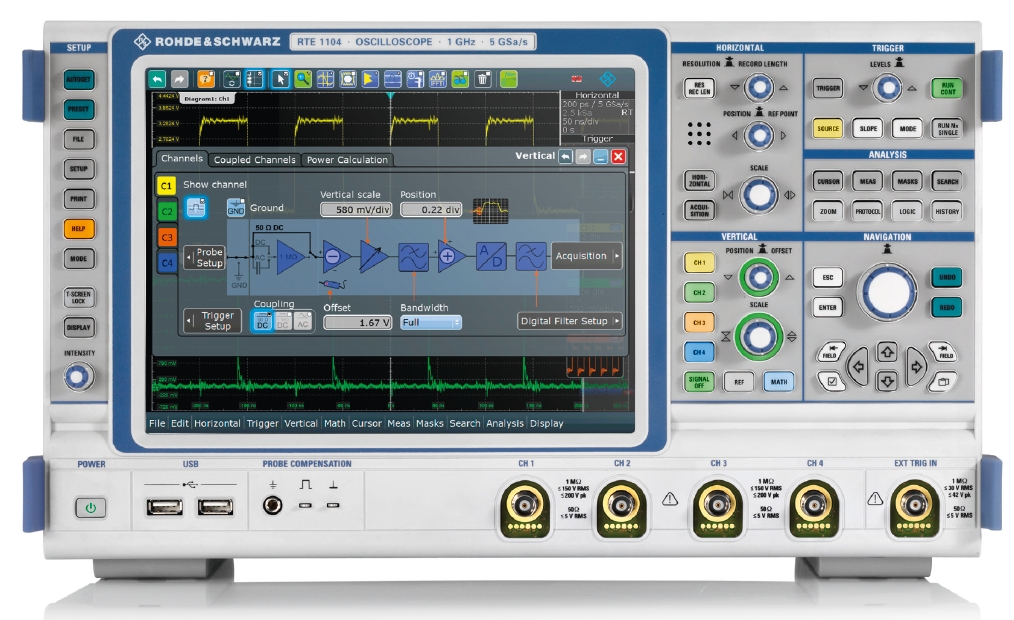Click the Vertical scale 580 mV/div field
1014x620 pixels.
[x=356, y=209]
